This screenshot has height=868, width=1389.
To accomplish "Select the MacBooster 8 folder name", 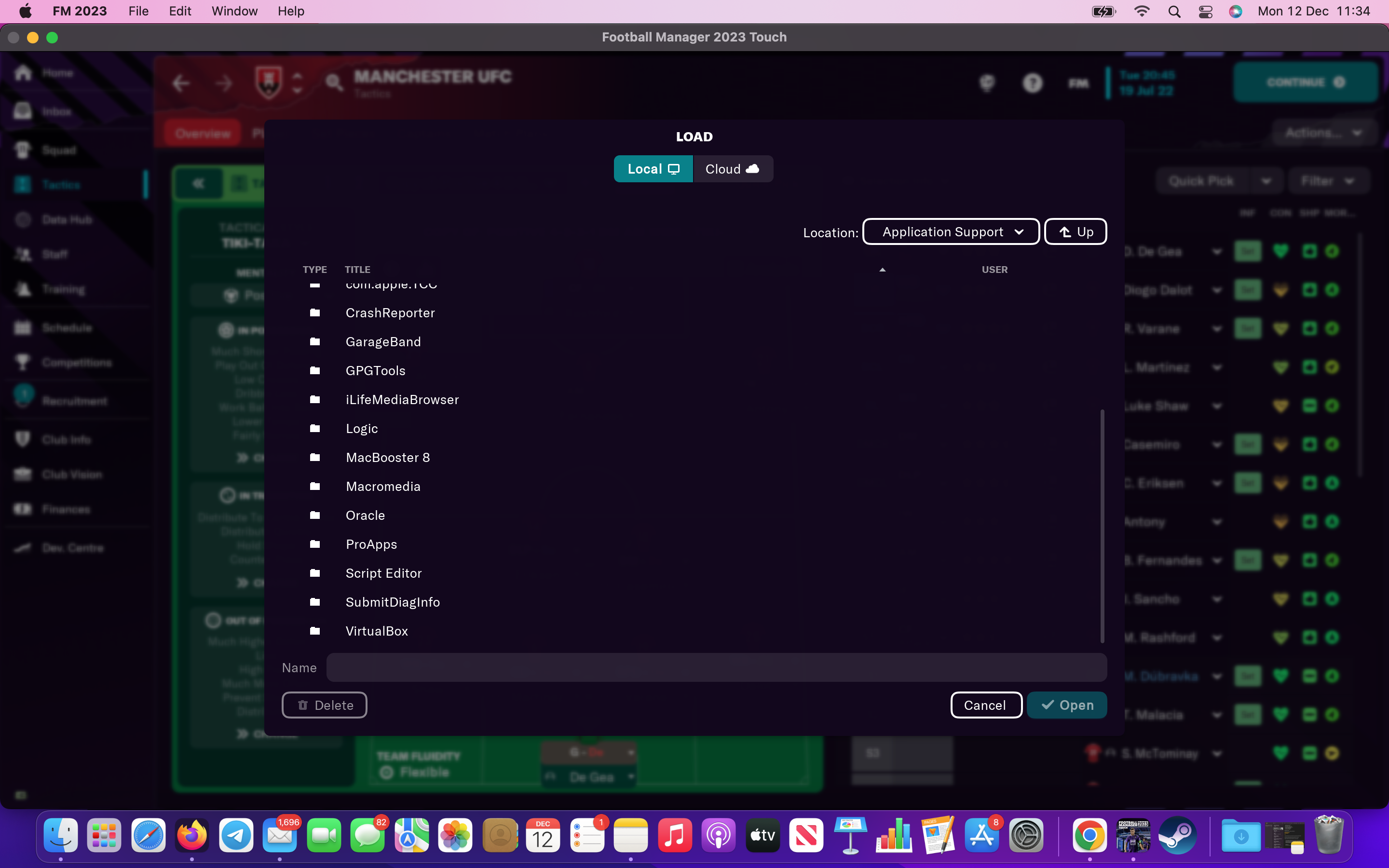I will 388,458.
